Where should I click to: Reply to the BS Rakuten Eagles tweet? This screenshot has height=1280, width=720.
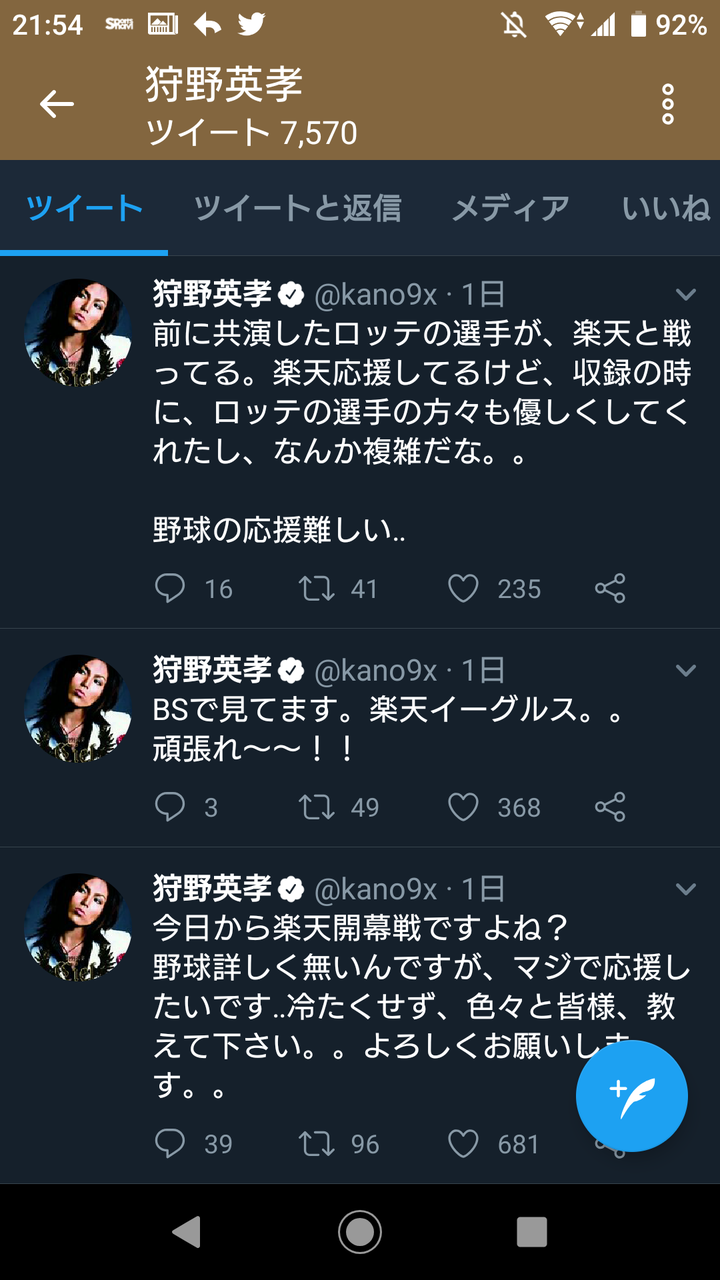171,807
